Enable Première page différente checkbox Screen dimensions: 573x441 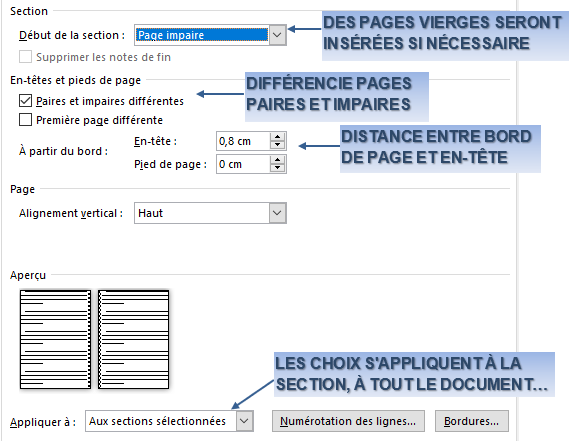coord(25,120)
